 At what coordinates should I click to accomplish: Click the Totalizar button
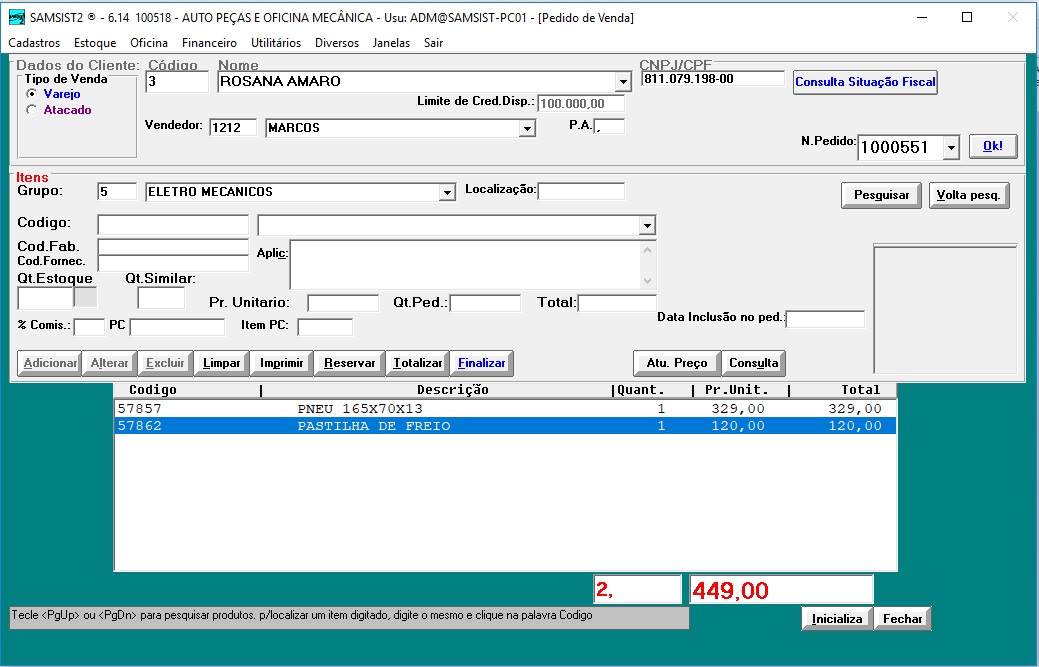[x=417, y=363]
